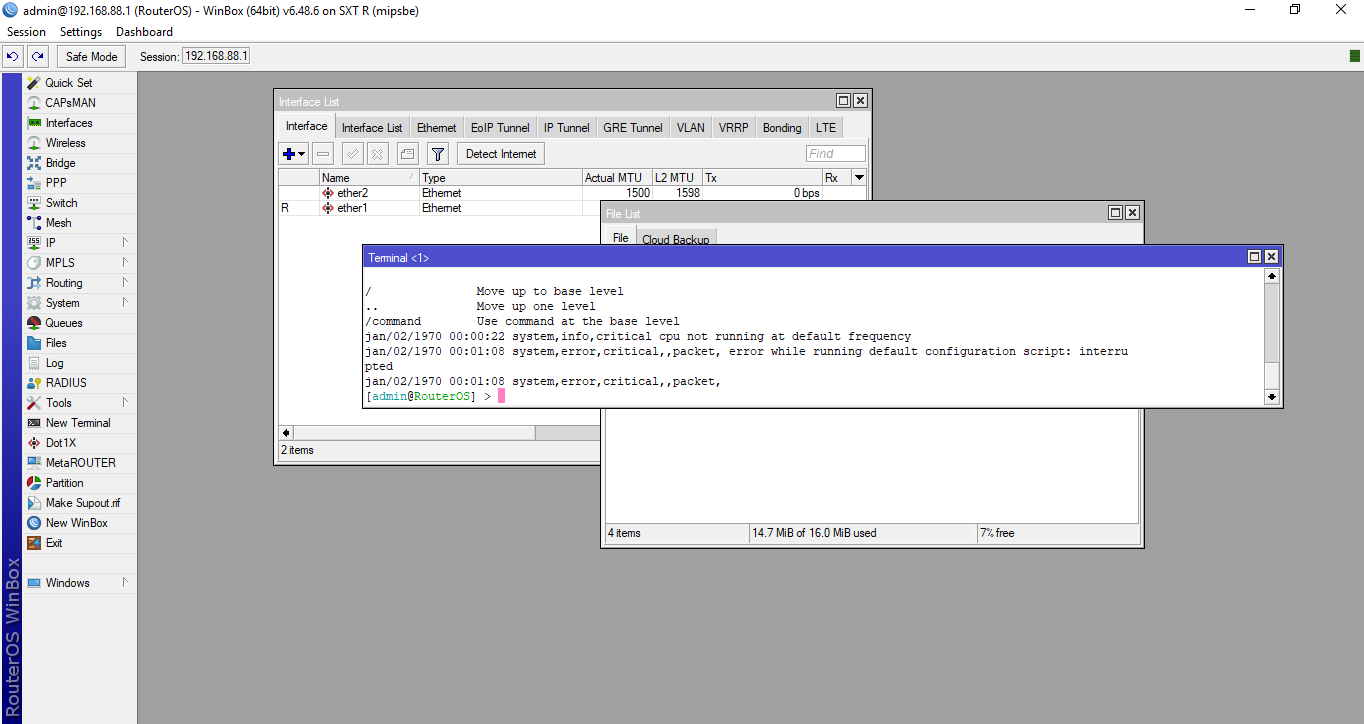Switch to the Cloud Backup tab in File List
1364x724 pixels.
tap(676, 239)
